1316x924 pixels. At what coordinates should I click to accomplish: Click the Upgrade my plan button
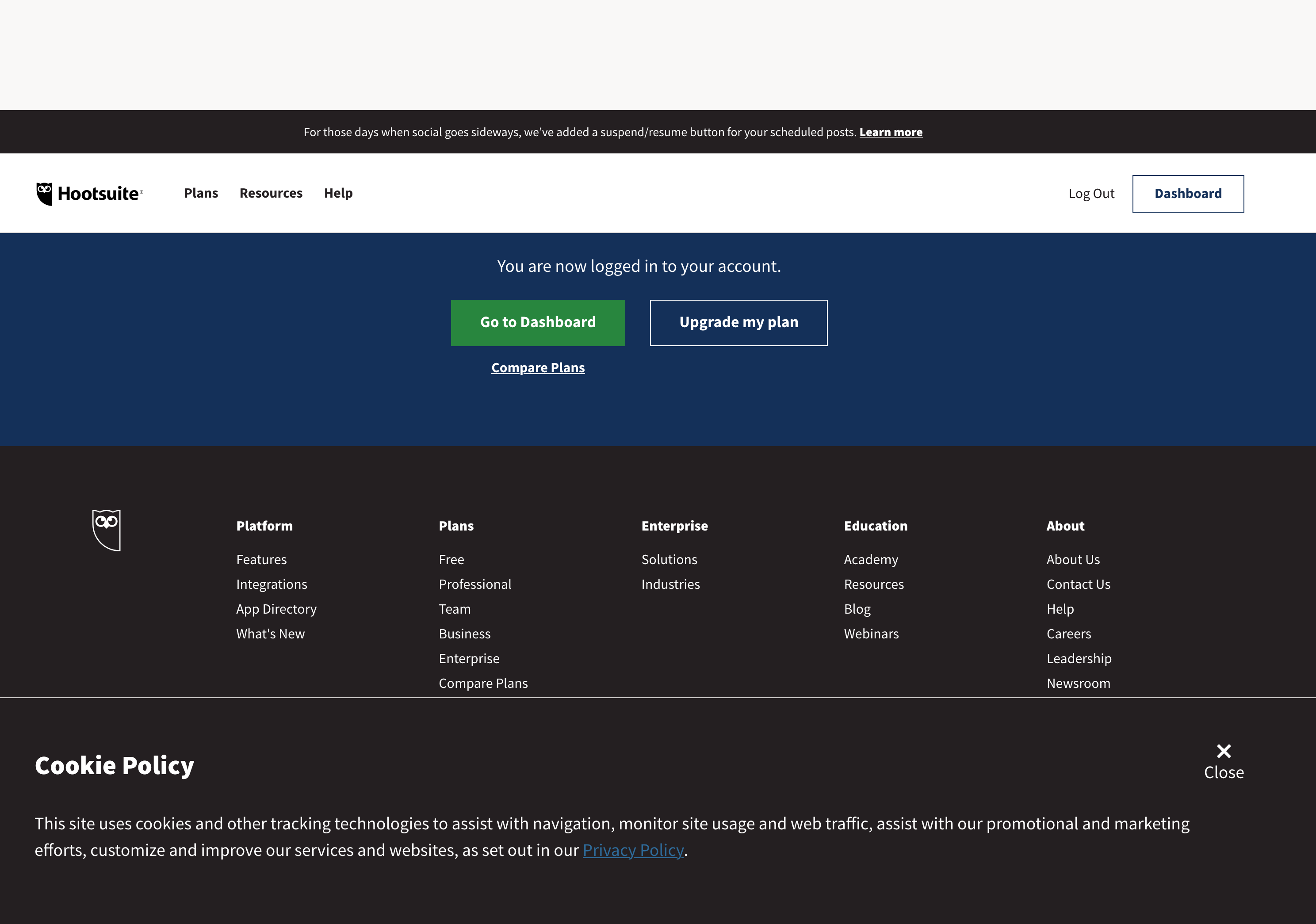click(738, 323)
